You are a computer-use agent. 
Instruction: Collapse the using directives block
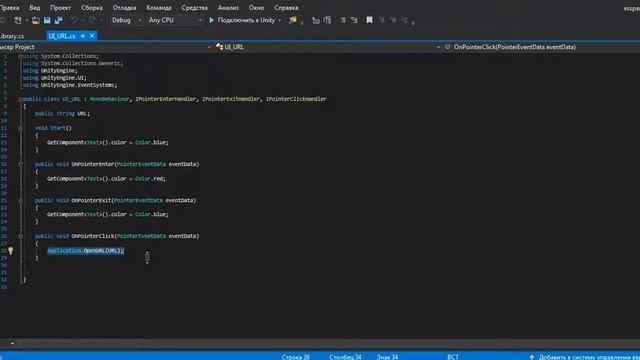[x=20, y=56]
